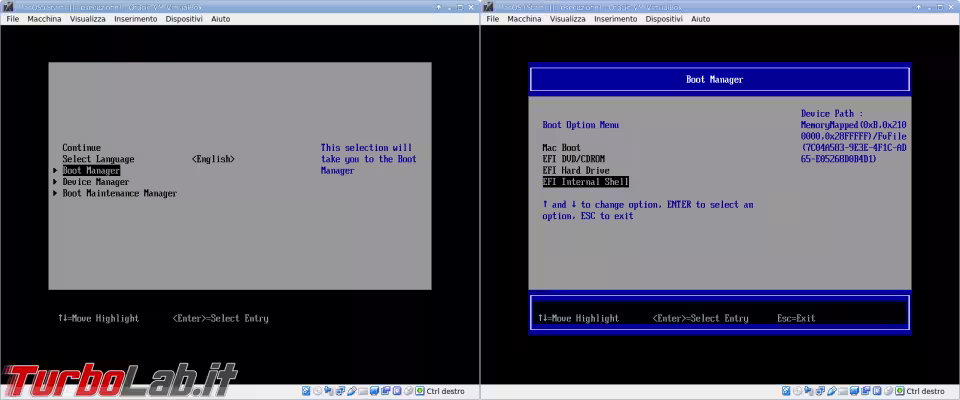This screenshot has width=960, height=400.
Task: Click hard disk activity icon in left window
Action: point(306,391)
